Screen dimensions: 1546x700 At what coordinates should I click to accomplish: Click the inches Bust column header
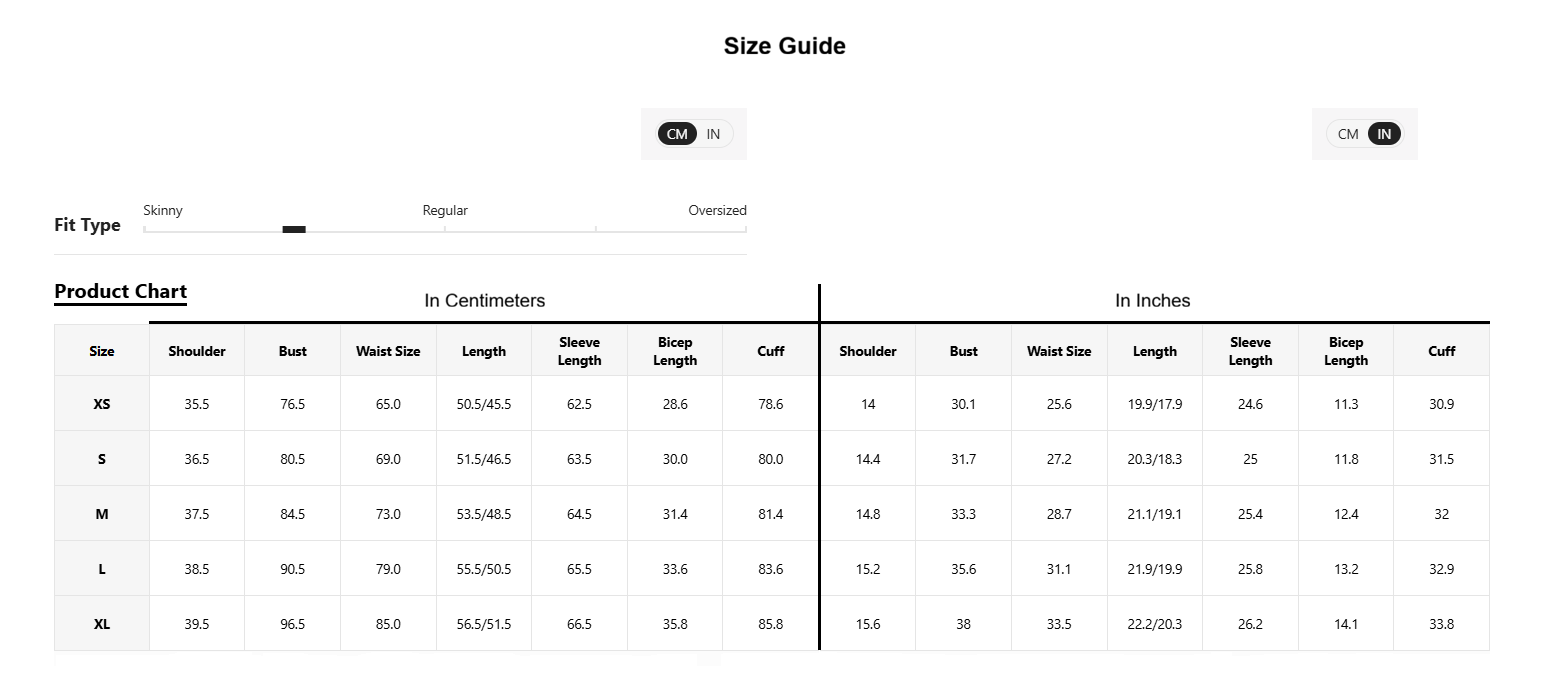click(x=963, y=351)
